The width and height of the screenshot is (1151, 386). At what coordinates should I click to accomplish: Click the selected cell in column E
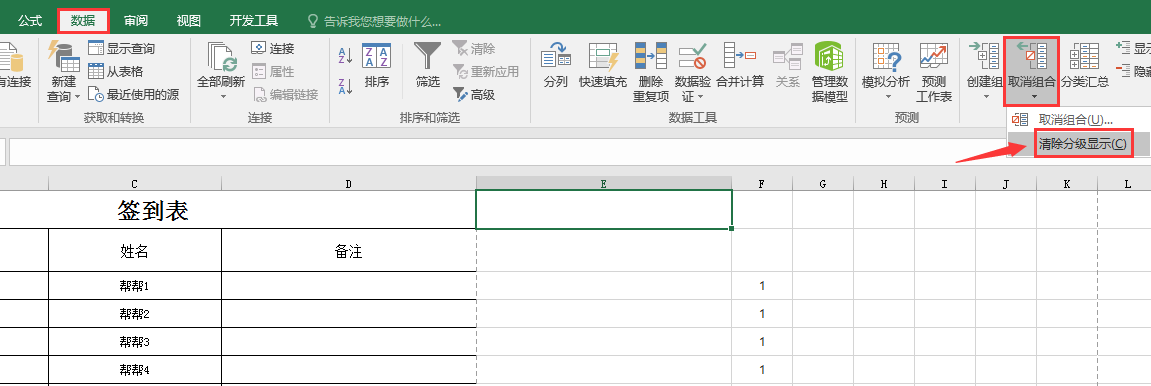coord(604,209)
